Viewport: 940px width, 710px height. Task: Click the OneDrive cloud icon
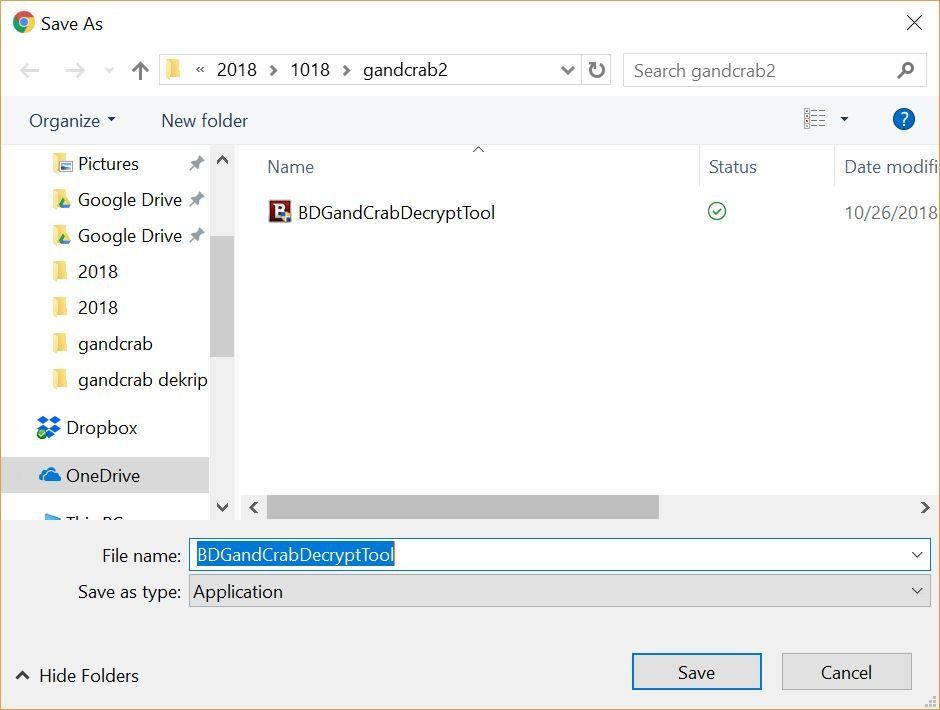coord(50,475)
